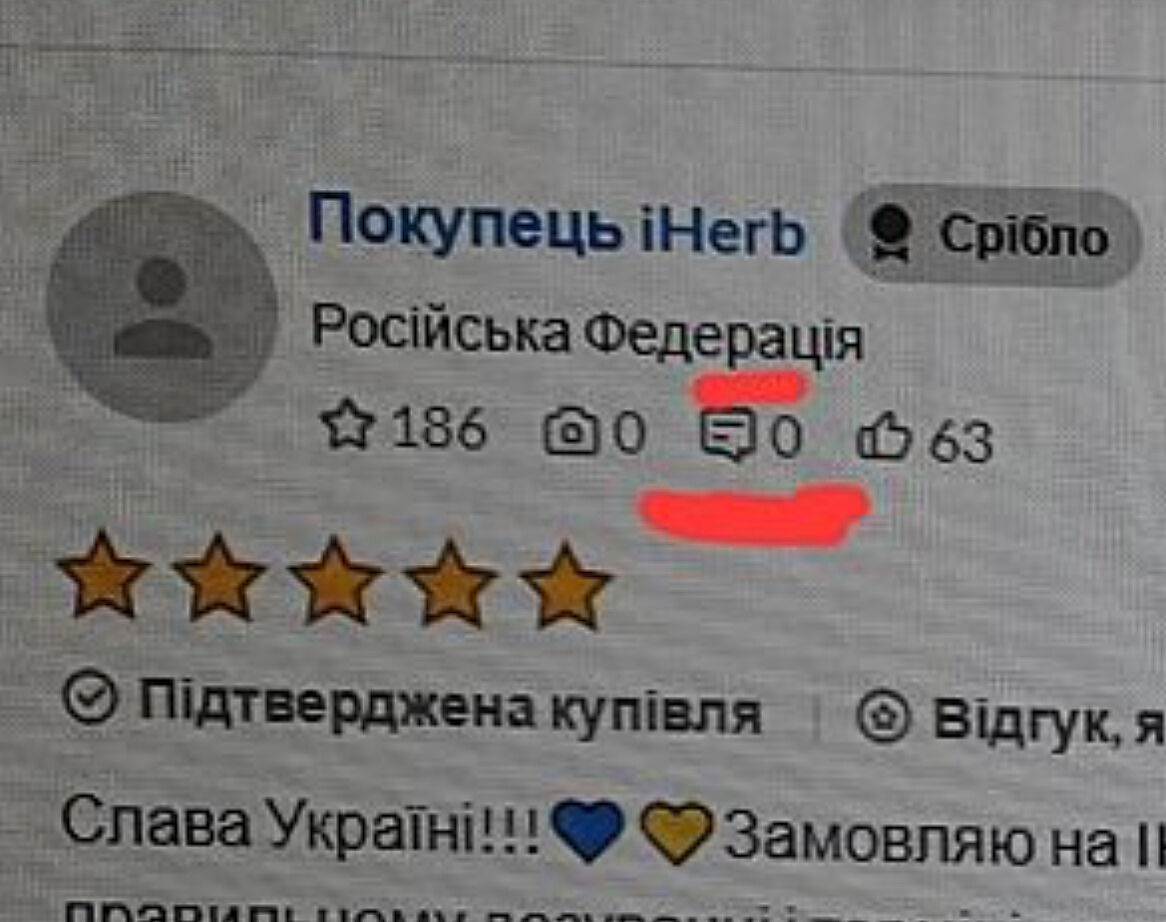Click the 186 reviews count
This screenshot has width=1166, height=922.
(439, 428)
